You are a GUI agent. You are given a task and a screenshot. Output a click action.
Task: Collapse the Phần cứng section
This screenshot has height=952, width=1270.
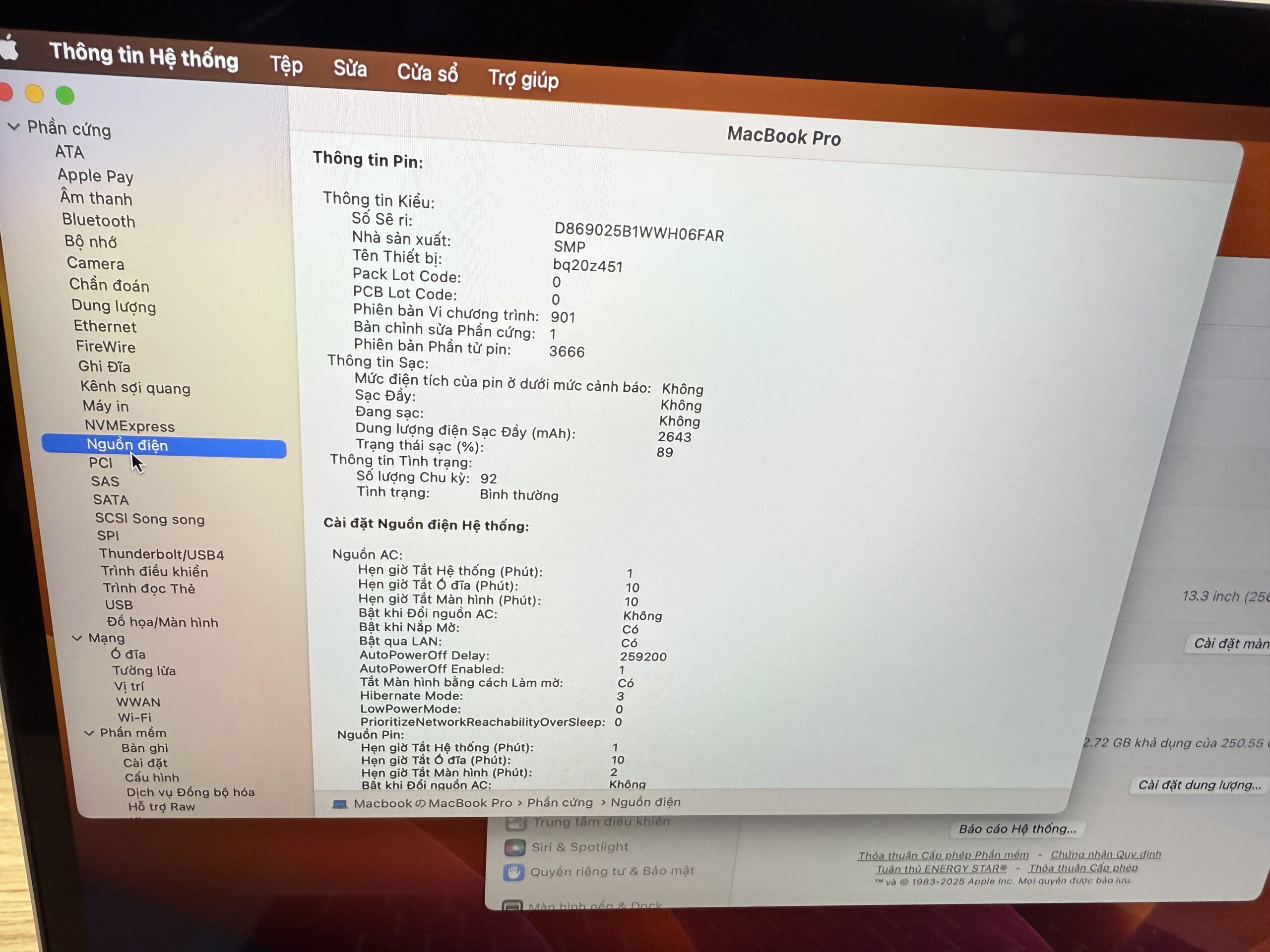point(14,126)
